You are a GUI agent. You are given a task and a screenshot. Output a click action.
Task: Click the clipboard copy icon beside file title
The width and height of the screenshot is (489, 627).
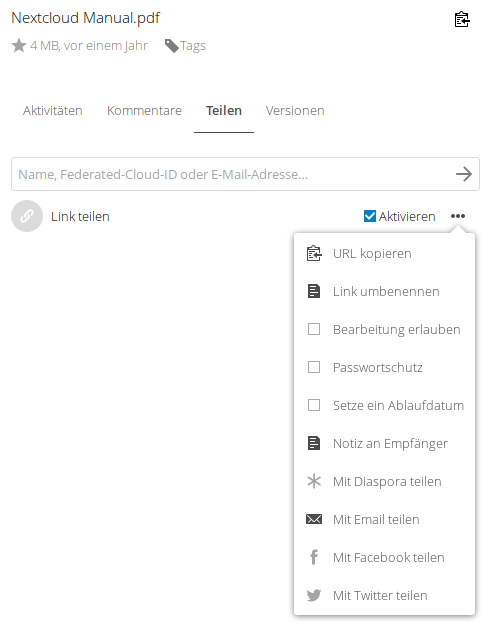[x=462, y=19]
